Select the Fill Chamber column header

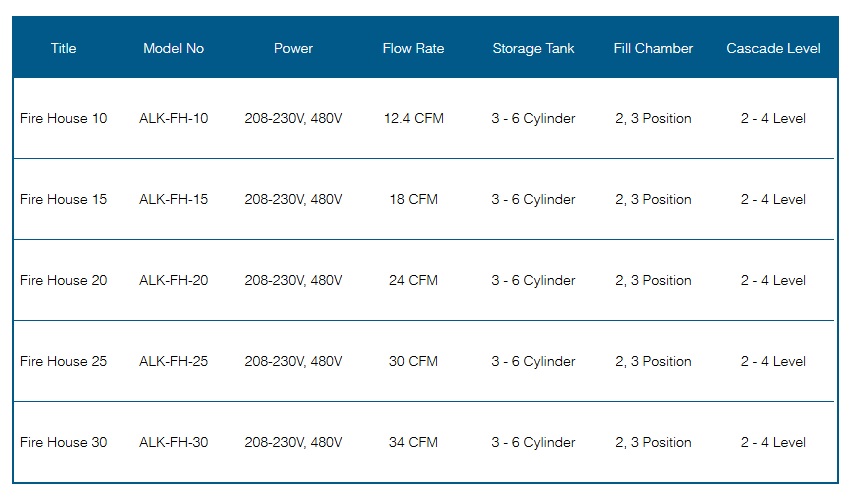point(653,48)
